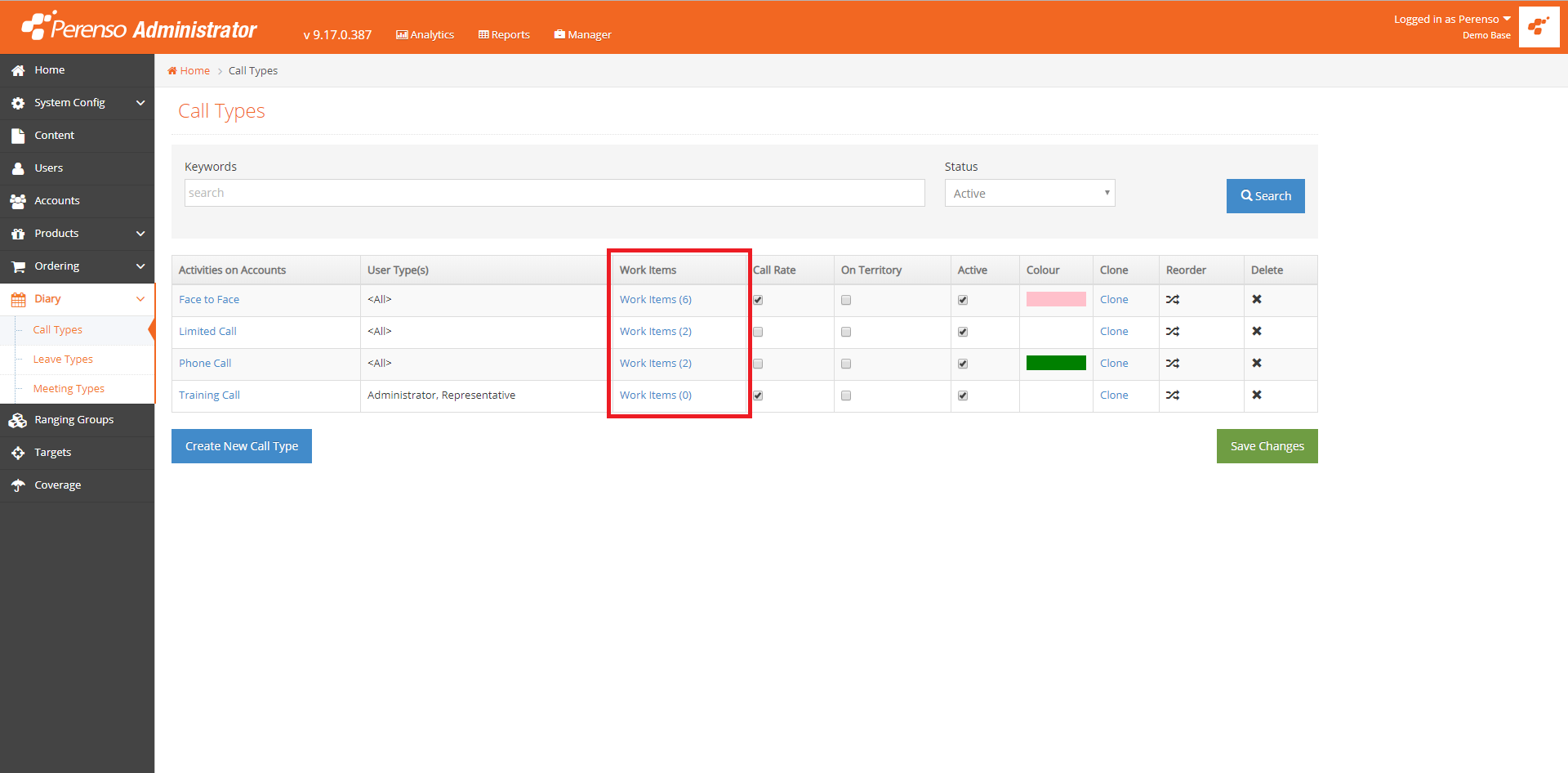Toggle Call Rate checkbox for Phone Call

[758, 364]
